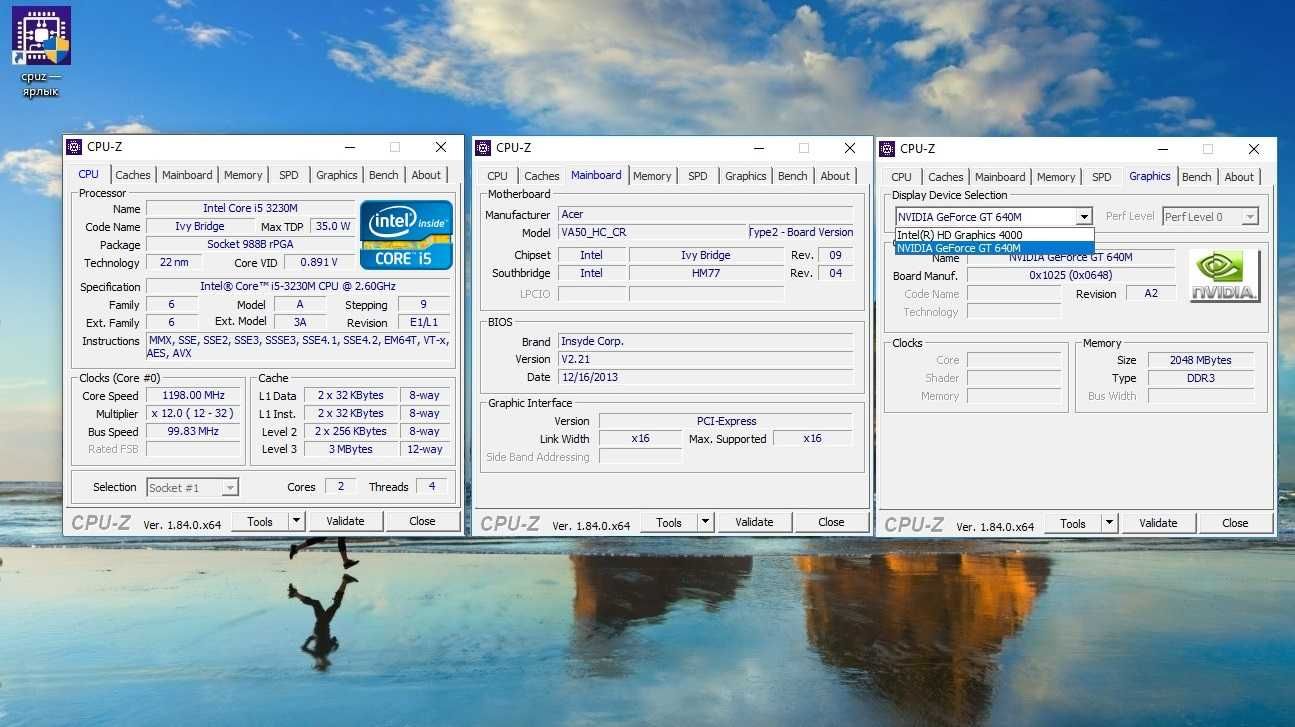Switch to CPU tab in middle window
The image size is (1295, 727).
pos(497,176)
